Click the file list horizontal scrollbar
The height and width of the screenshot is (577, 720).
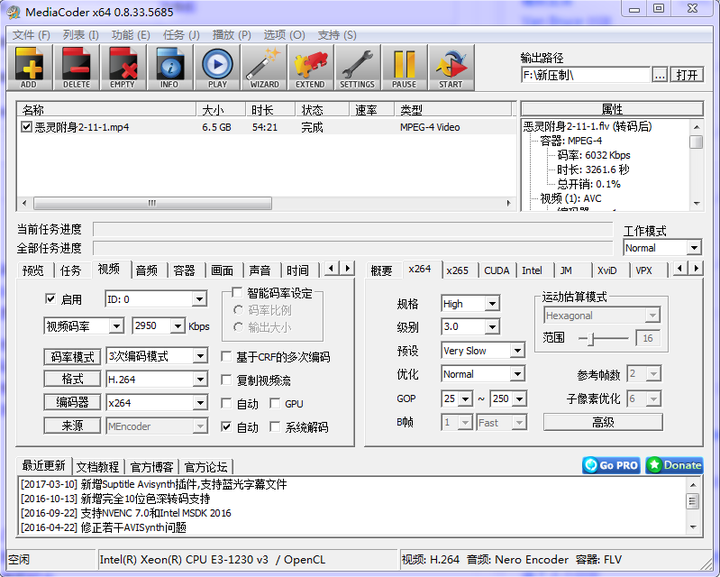click(267, 203)
